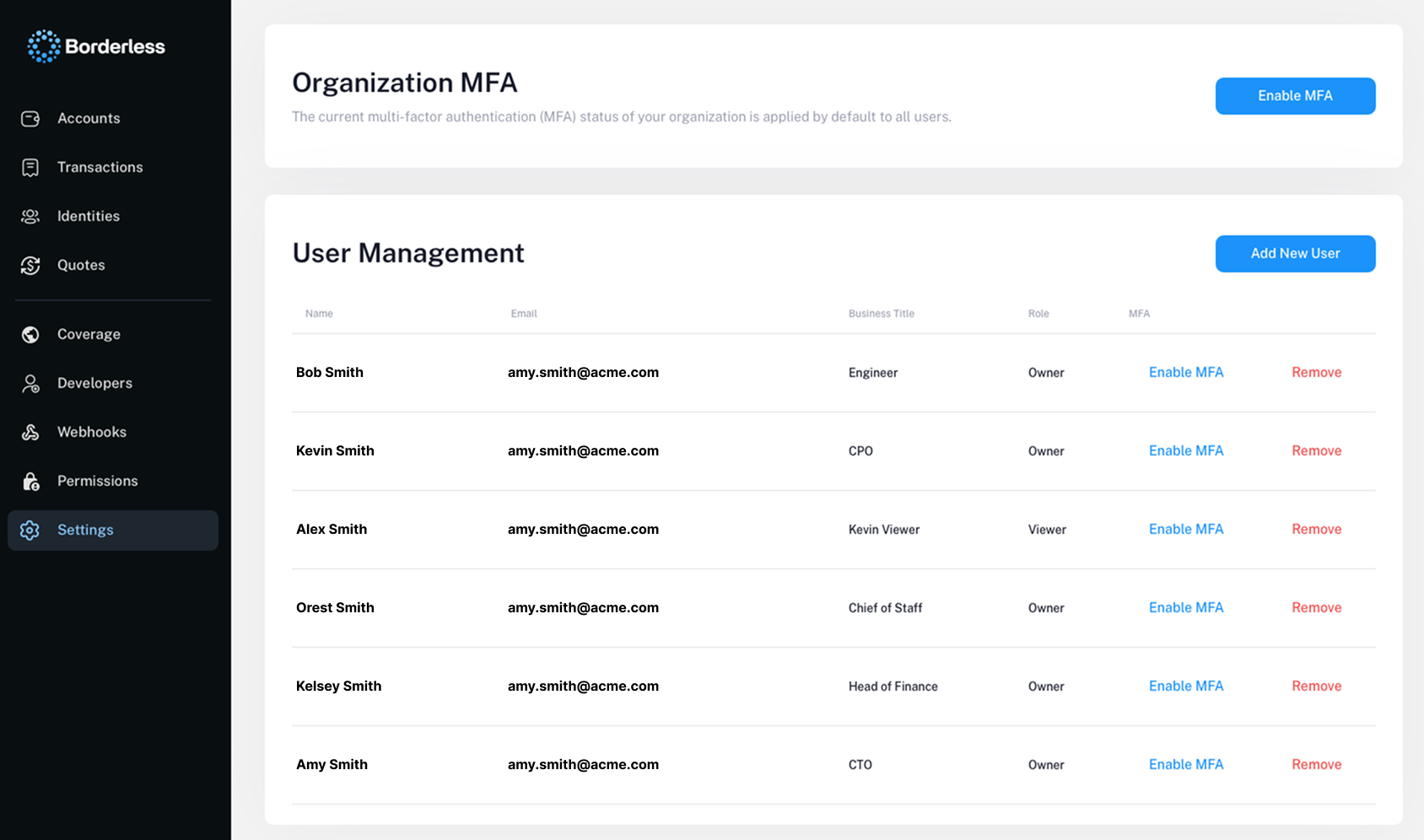1424x840 pixels.
Task: Remove Amy Smith from user management
Action: (x=1316, y=764)
